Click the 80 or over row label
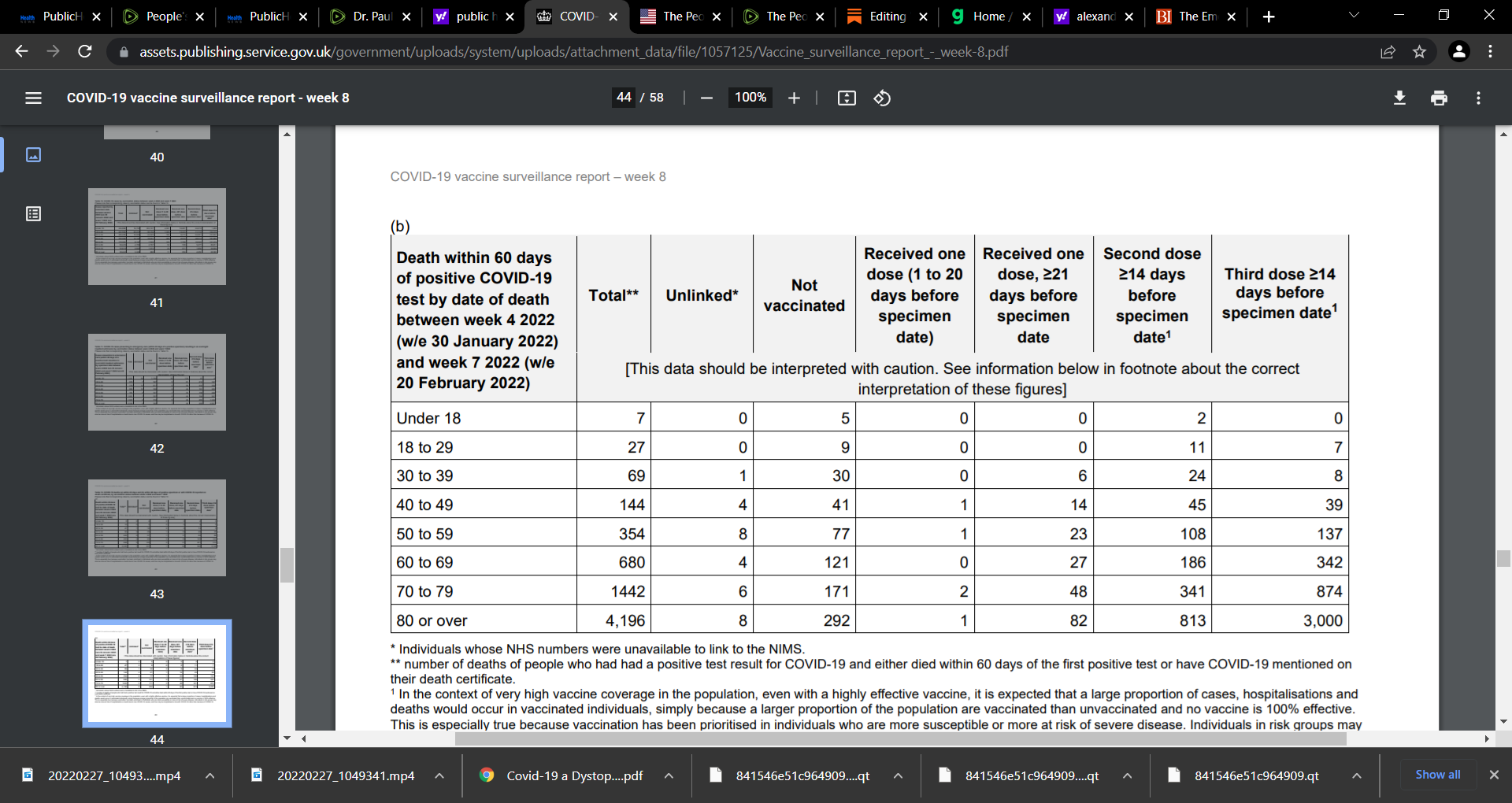Viewport: 1512px width, 803px height. click(x=432, y=620)
